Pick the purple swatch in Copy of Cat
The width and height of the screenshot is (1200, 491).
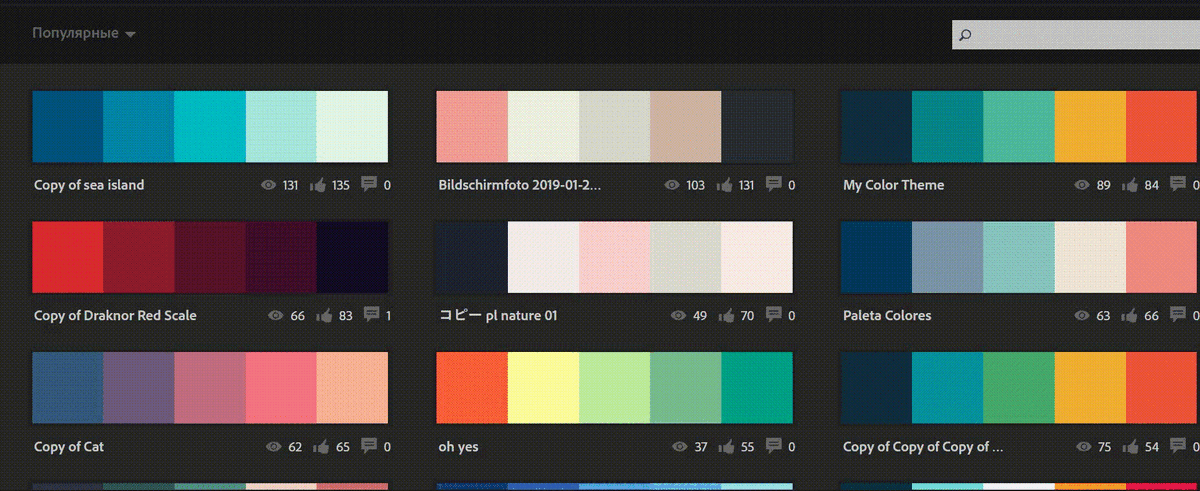tap(139, 388)
